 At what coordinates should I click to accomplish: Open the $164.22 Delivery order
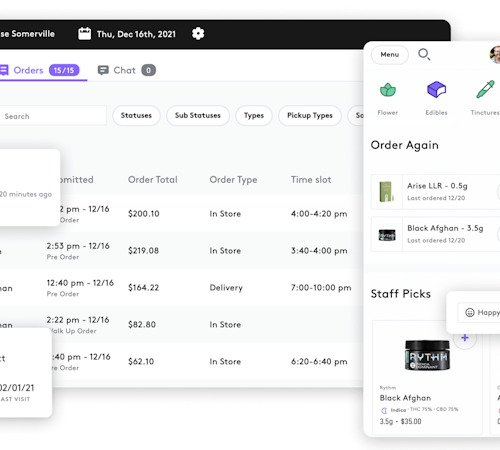(182, 287)
